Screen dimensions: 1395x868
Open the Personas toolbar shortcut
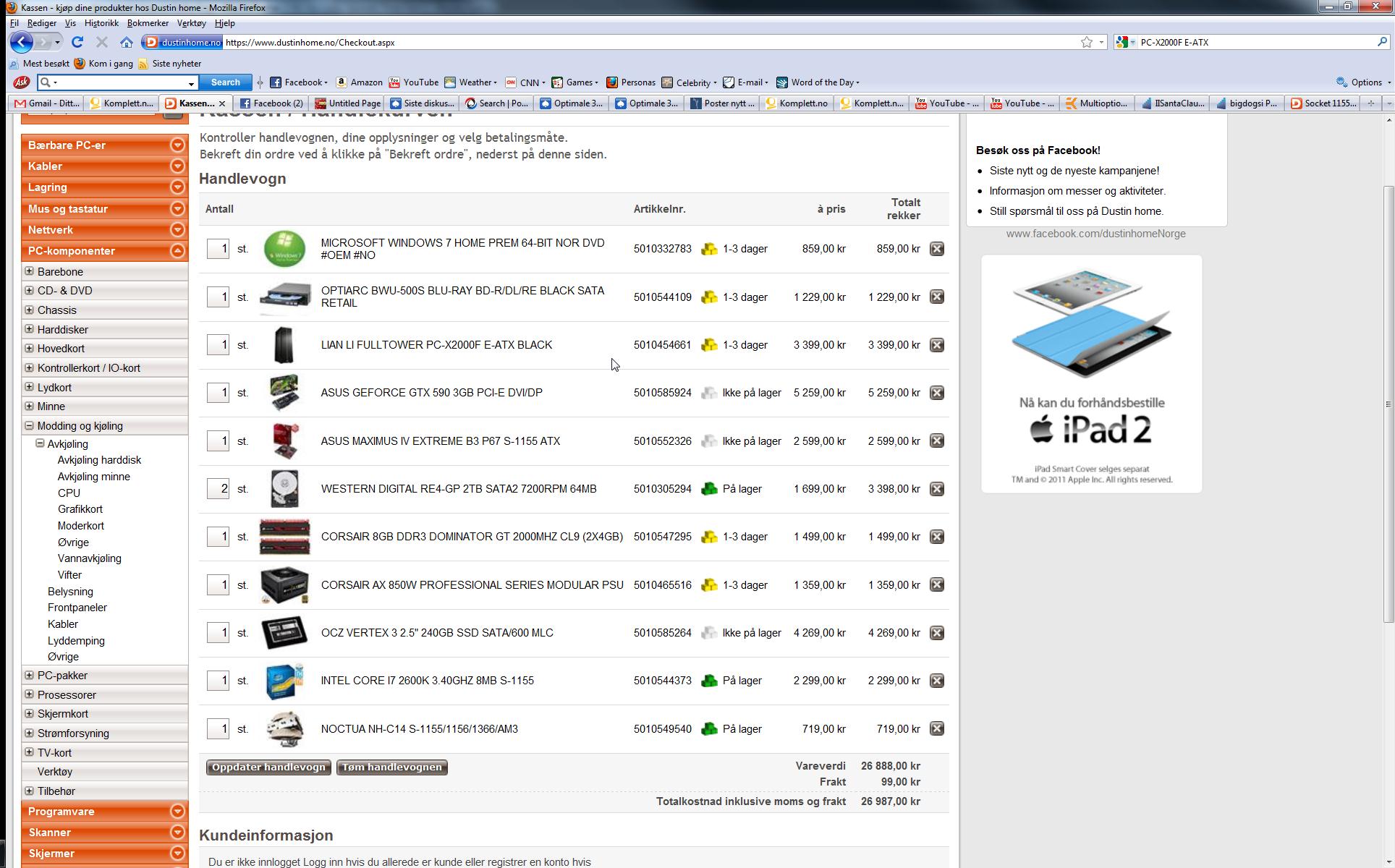(x=631, y=82)
